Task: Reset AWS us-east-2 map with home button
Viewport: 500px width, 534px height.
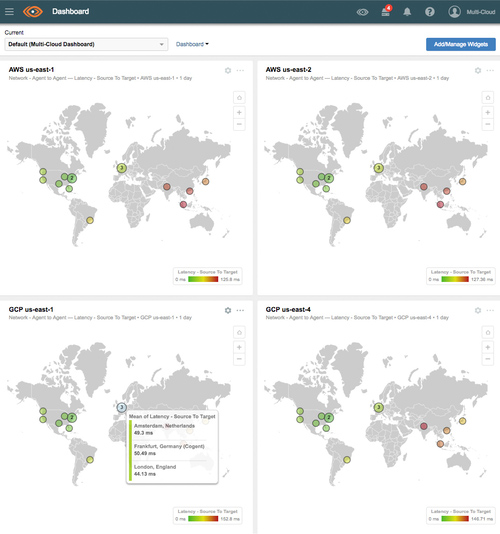Action: pos(488,98)
